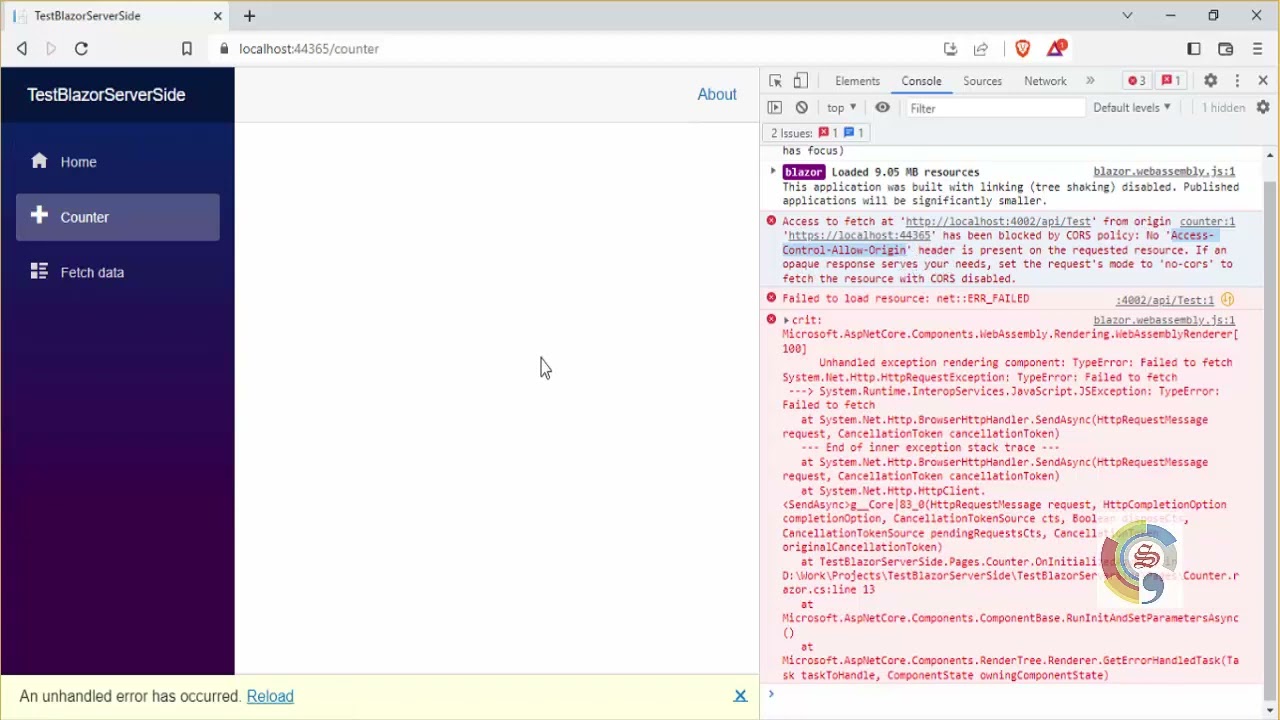
Task: Open the counter:1 source link
Action: click(1207, 222)
